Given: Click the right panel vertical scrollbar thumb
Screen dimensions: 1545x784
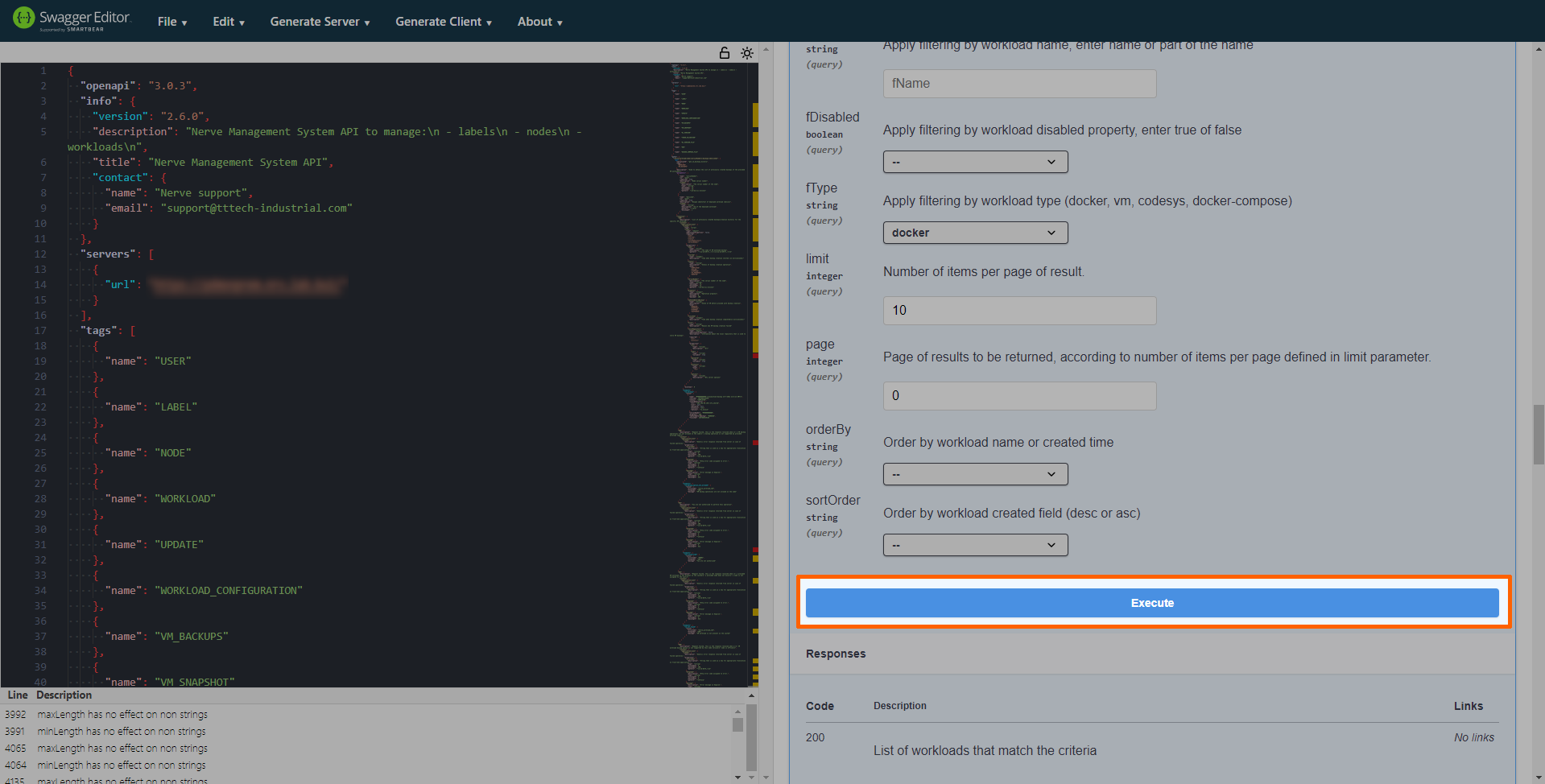Looking at the screenshot, I should tap(1539, 435).
